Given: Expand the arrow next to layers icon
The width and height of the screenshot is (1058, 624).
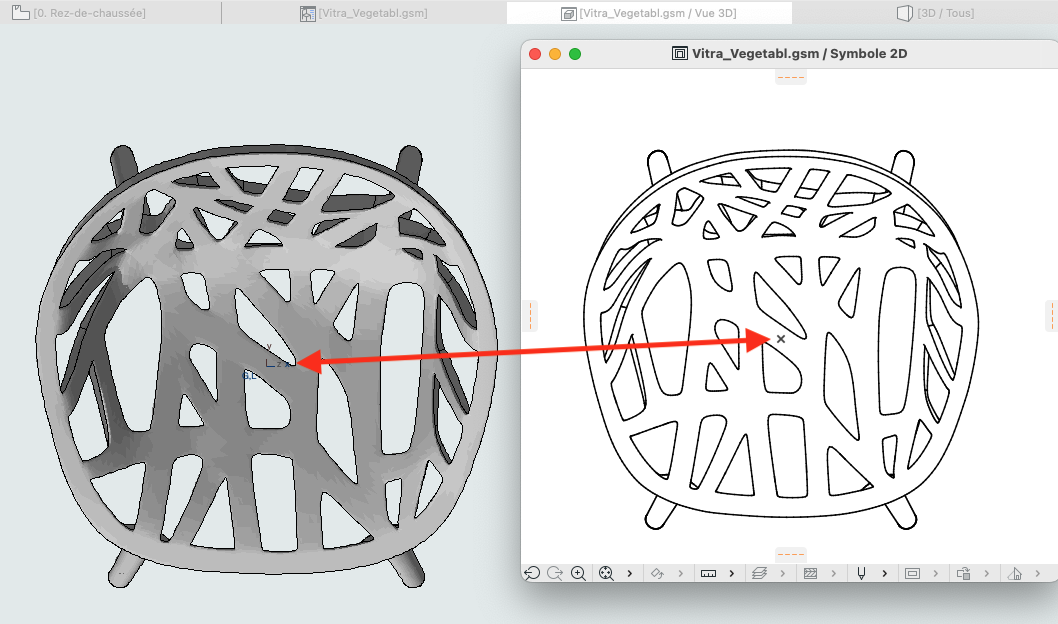Looking at the screenshot, I should [x=783, y=573].
